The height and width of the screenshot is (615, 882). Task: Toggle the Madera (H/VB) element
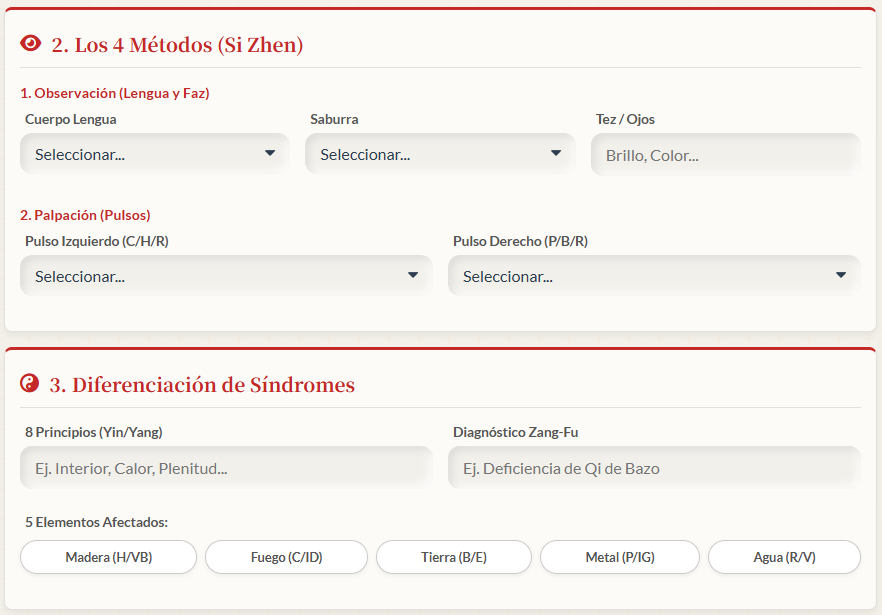pos(108,557)
